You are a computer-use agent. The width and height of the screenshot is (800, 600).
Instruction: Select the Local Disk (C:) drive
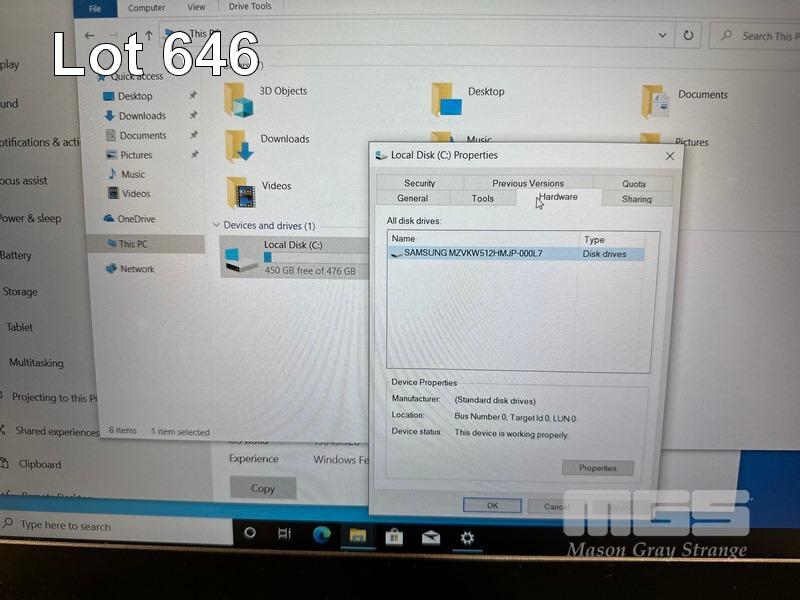pos(290,258)
